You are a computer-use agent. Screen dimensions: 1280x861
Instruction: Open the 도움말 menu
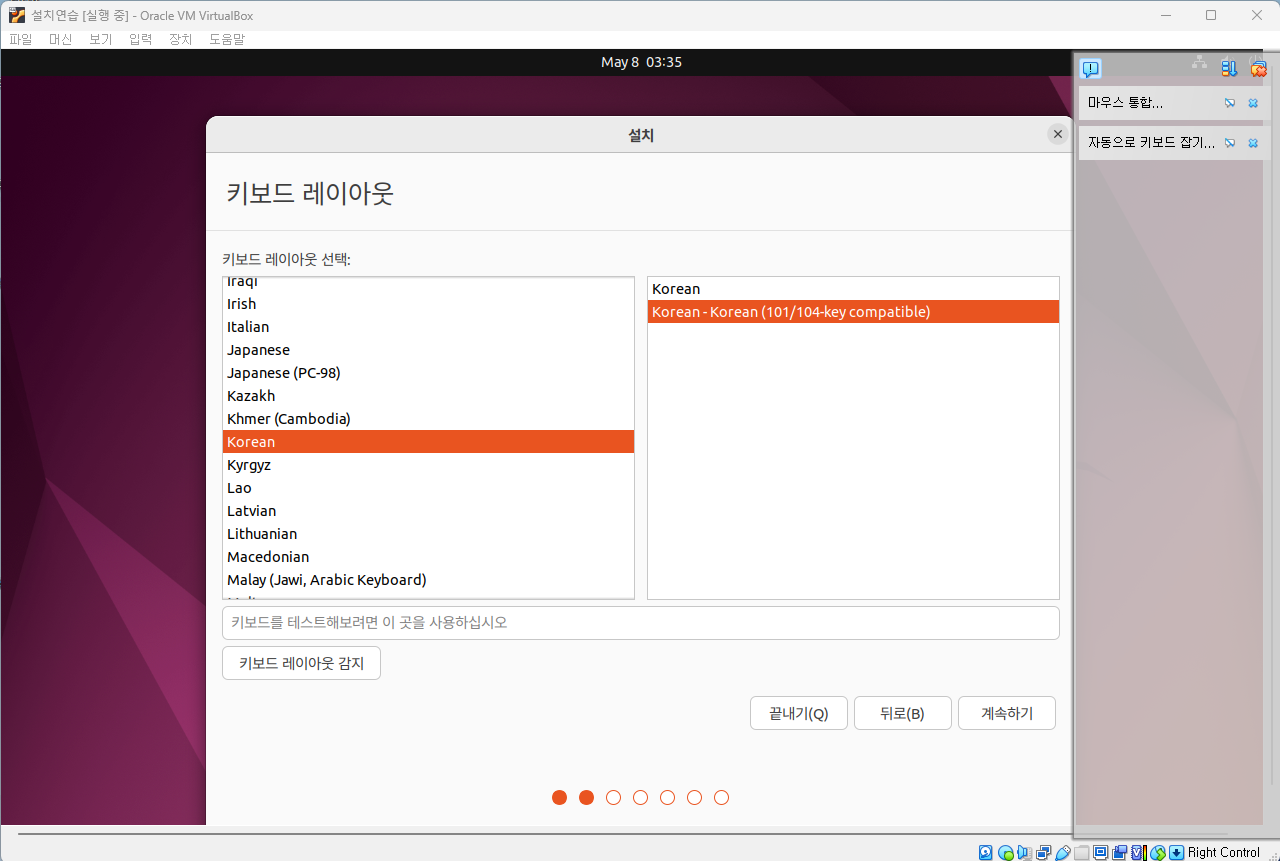point(227,39)
